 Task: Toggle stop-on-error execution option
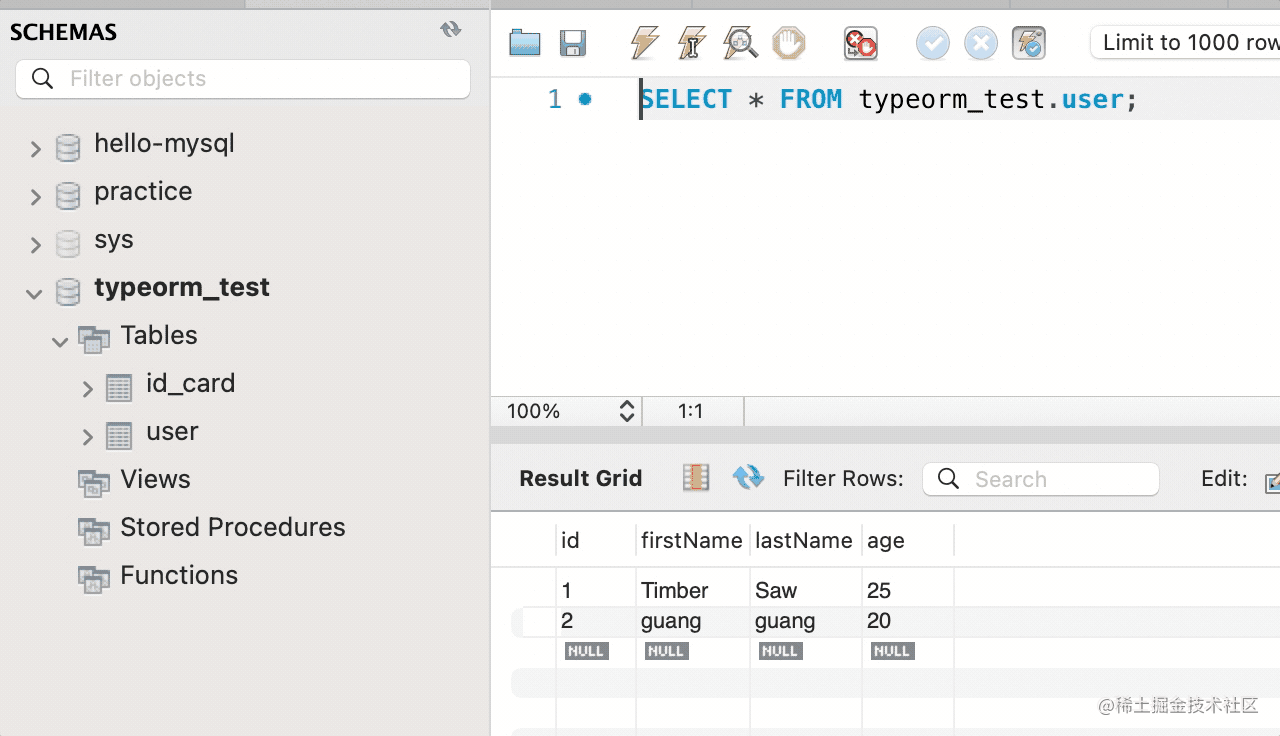coord(860,43)
